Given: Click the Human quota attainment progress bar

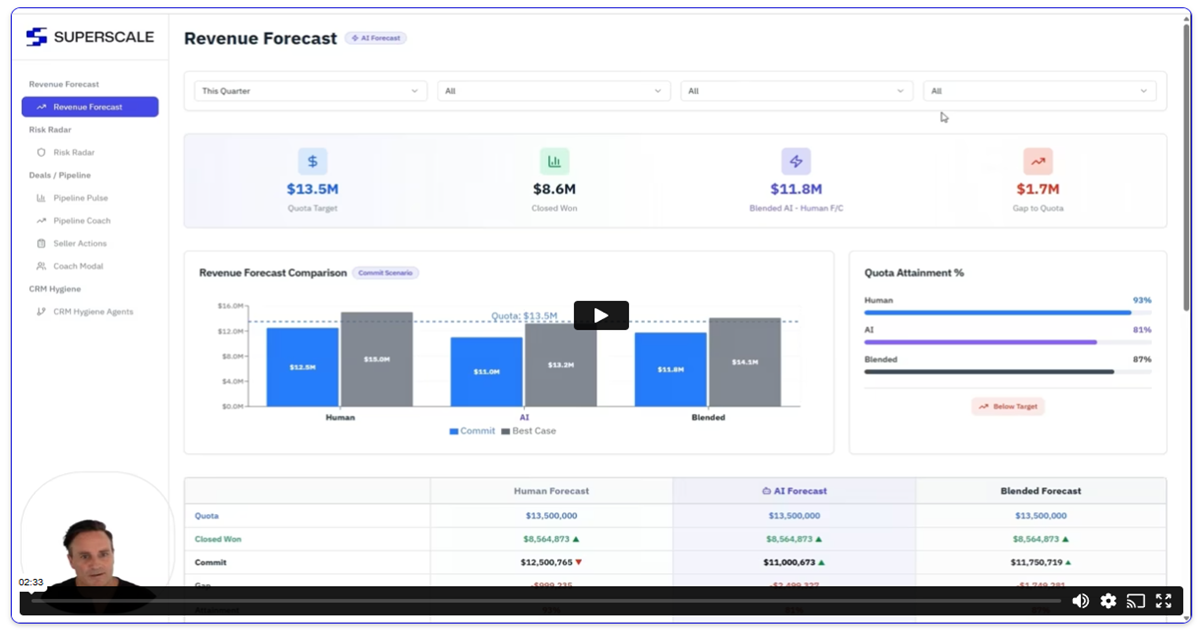Looking at the screenshot, I should [x=1008, y=312].
